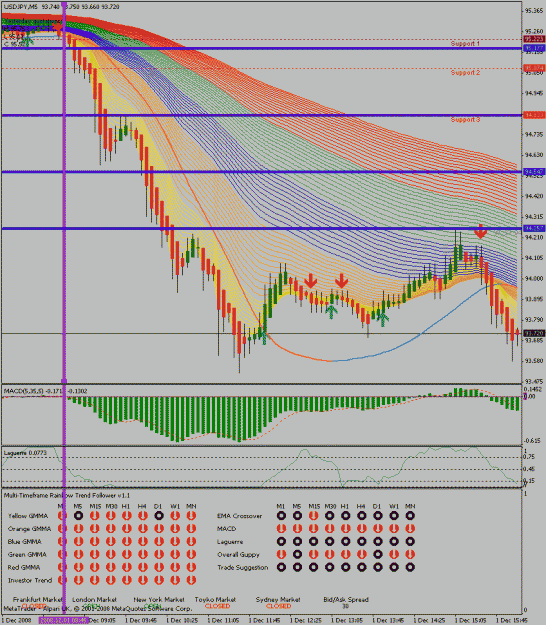546x625 pixels.
Task: Click the Yellow GMMA D1 black ring indicator
Action: pyautogui.click(x=159, y=515)
